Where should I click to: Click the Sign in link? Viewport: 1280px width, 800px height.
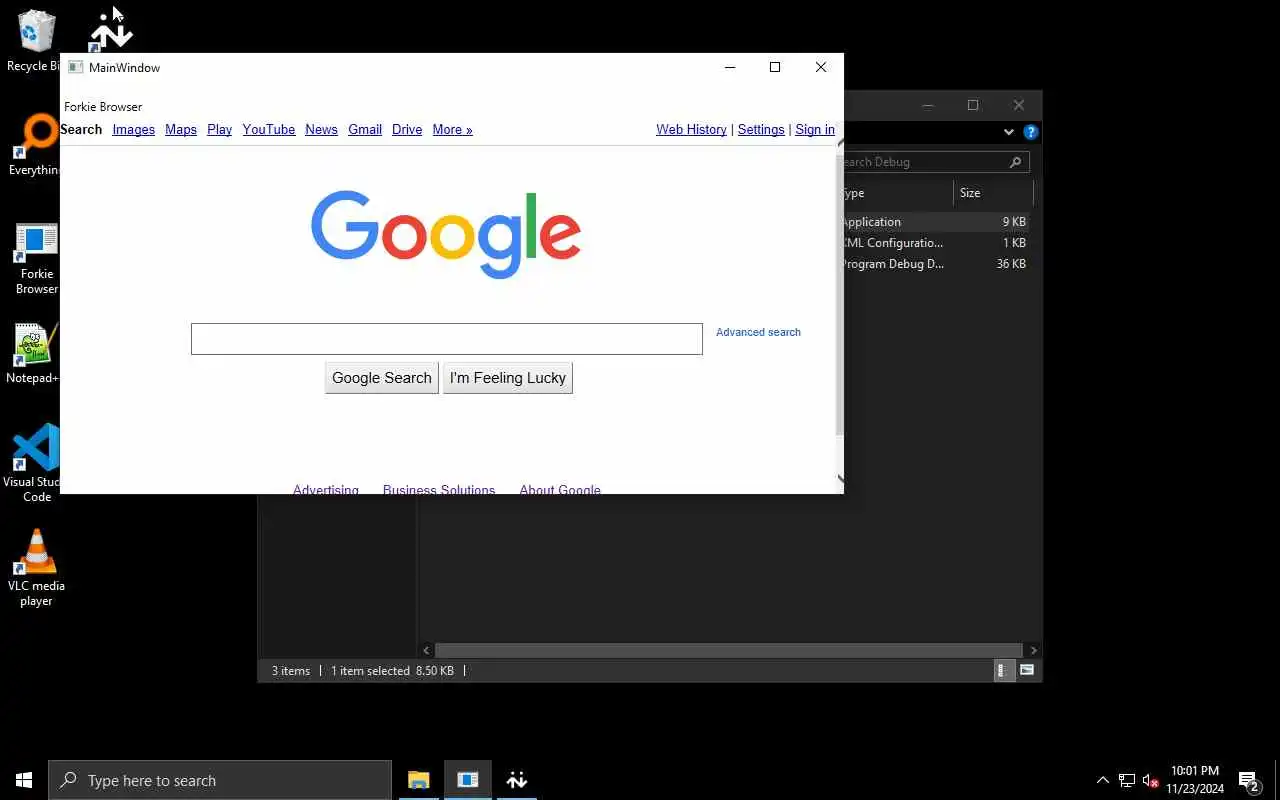tap(815, 129)
